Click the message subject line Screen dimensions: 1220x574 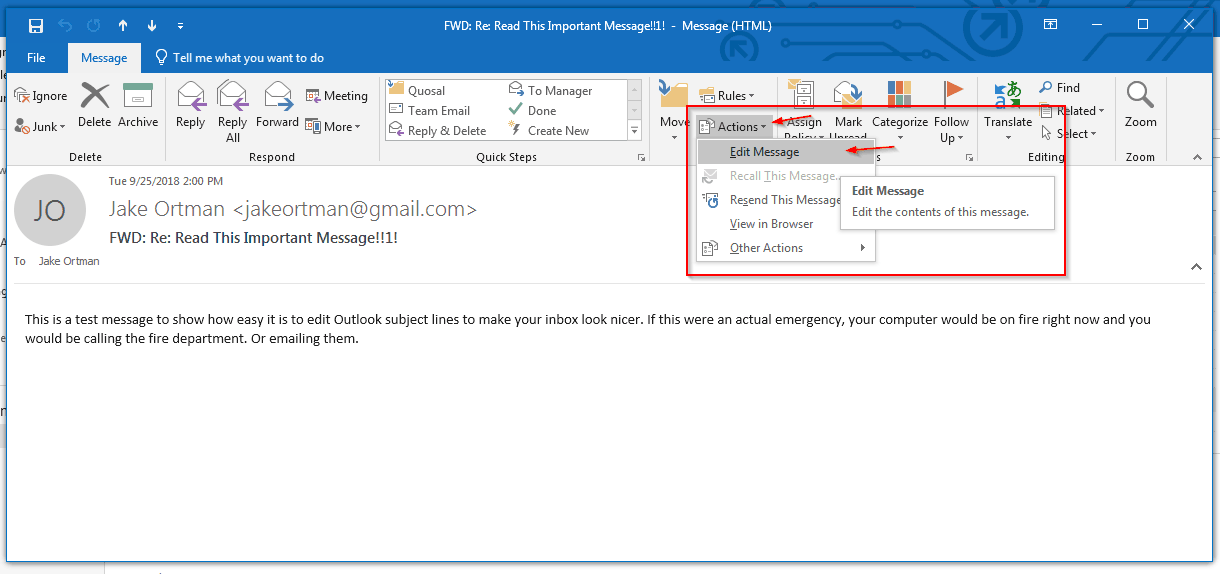coord(253,239)
